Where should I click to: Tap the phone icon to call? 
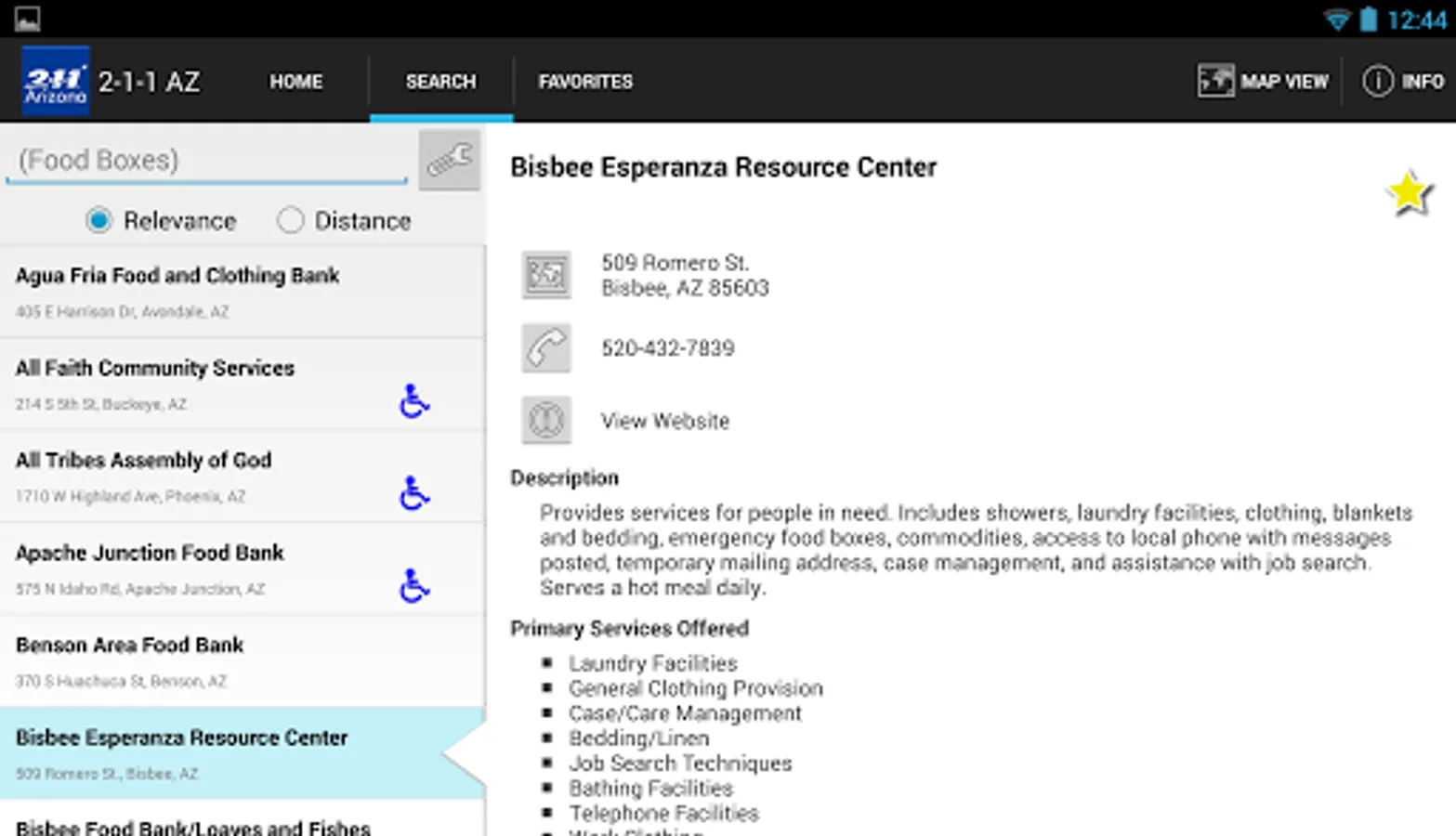(x=546, y=348)
